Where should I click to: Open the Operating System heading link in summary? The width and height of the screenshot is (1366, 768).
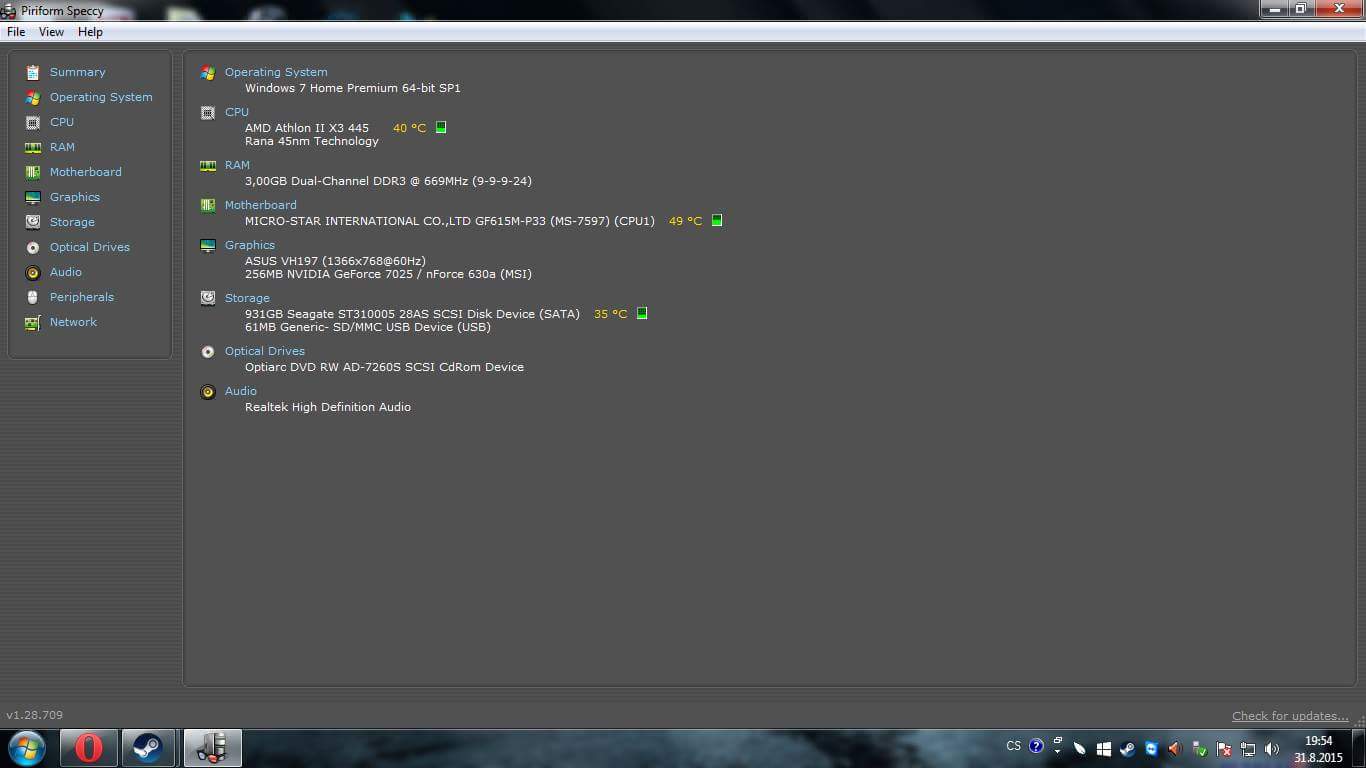[x=276, y=72]
